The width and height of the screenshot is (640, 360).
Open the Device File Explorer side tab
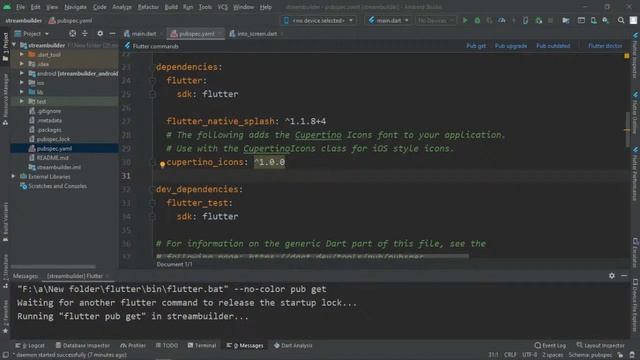(x=635, y=305)
